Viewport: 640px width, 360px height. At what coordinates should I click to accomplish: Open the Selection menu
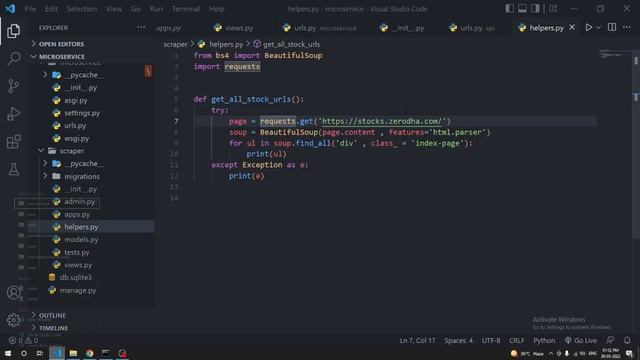(82, 9)
